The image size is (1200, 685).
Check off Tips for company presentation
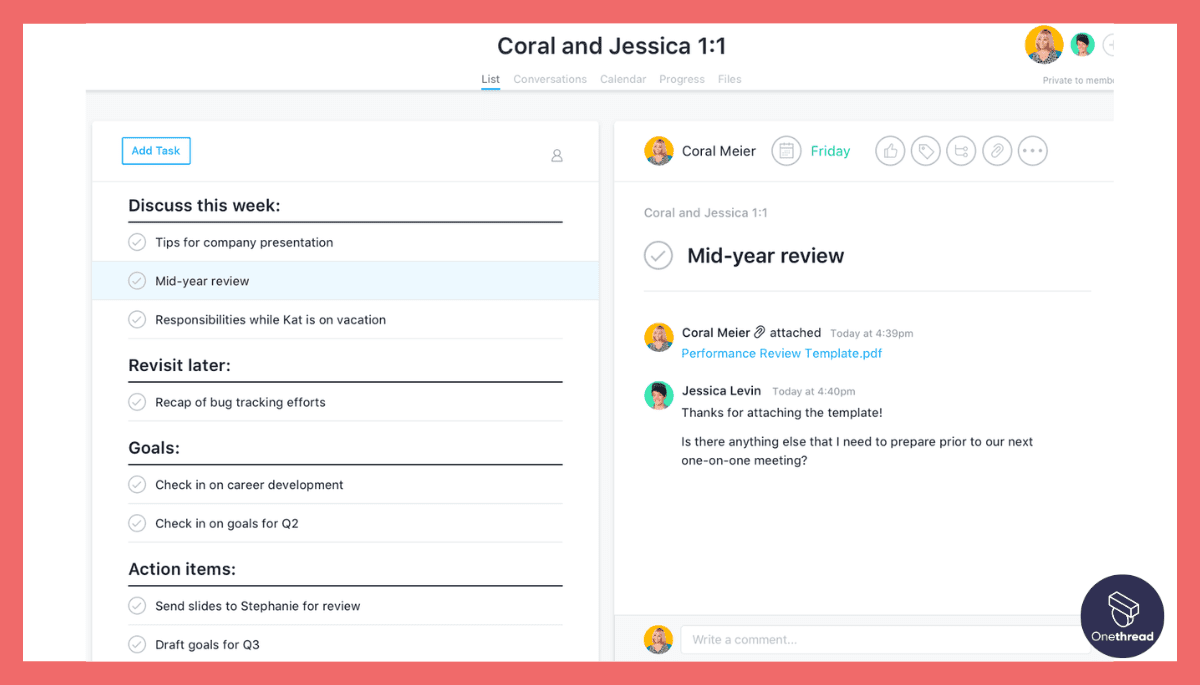tap(137, 242)
